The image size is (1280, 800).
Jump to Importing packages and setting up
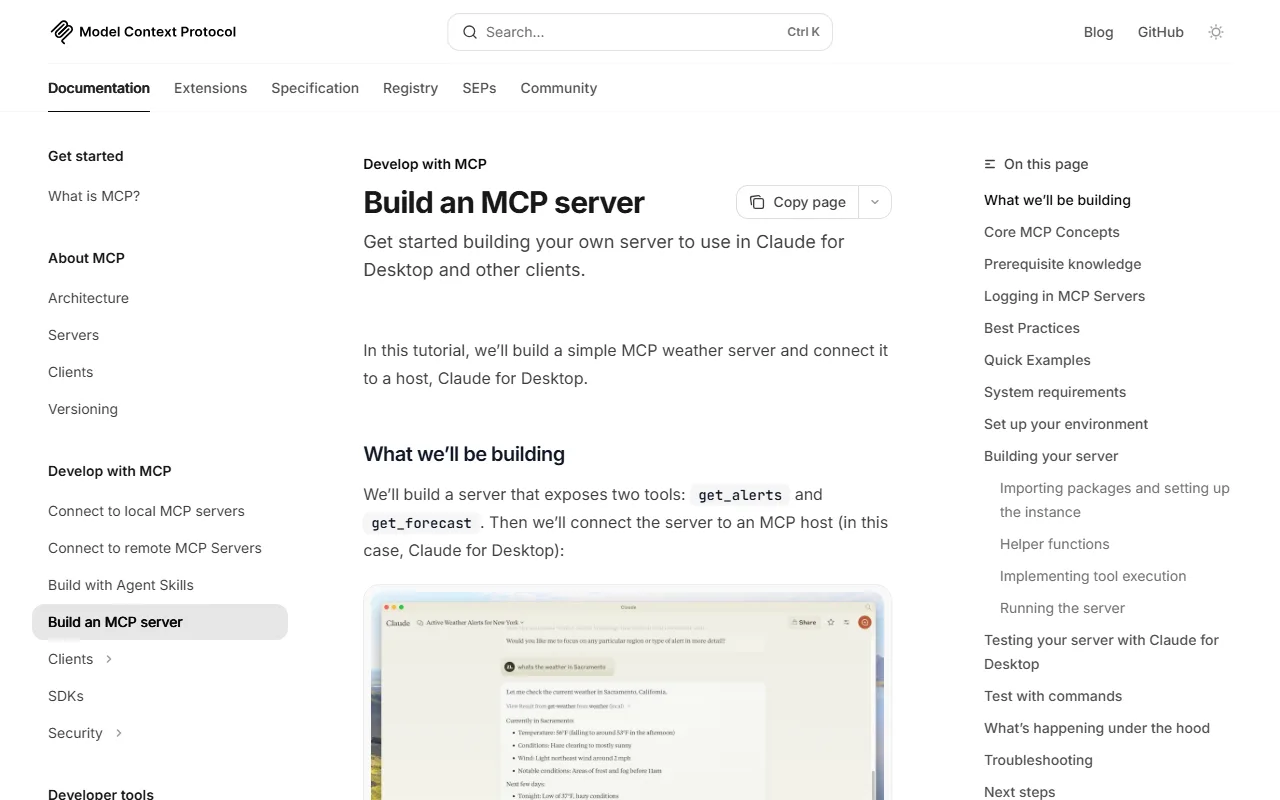1115,500
